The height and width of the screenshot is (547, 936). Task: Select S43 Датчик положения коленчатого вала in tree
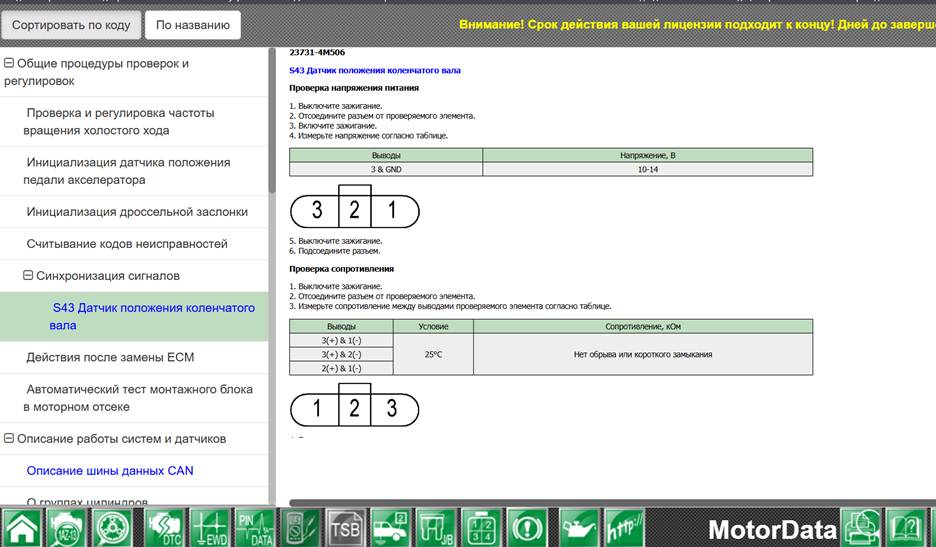(x=134, y=316)
